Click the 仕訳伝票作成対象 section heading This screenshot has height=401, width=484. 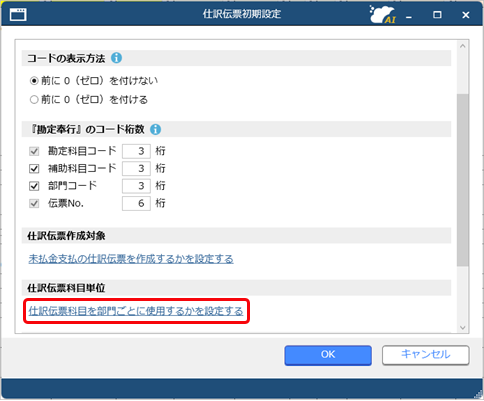pyautogui.click(x=66, y=236)
